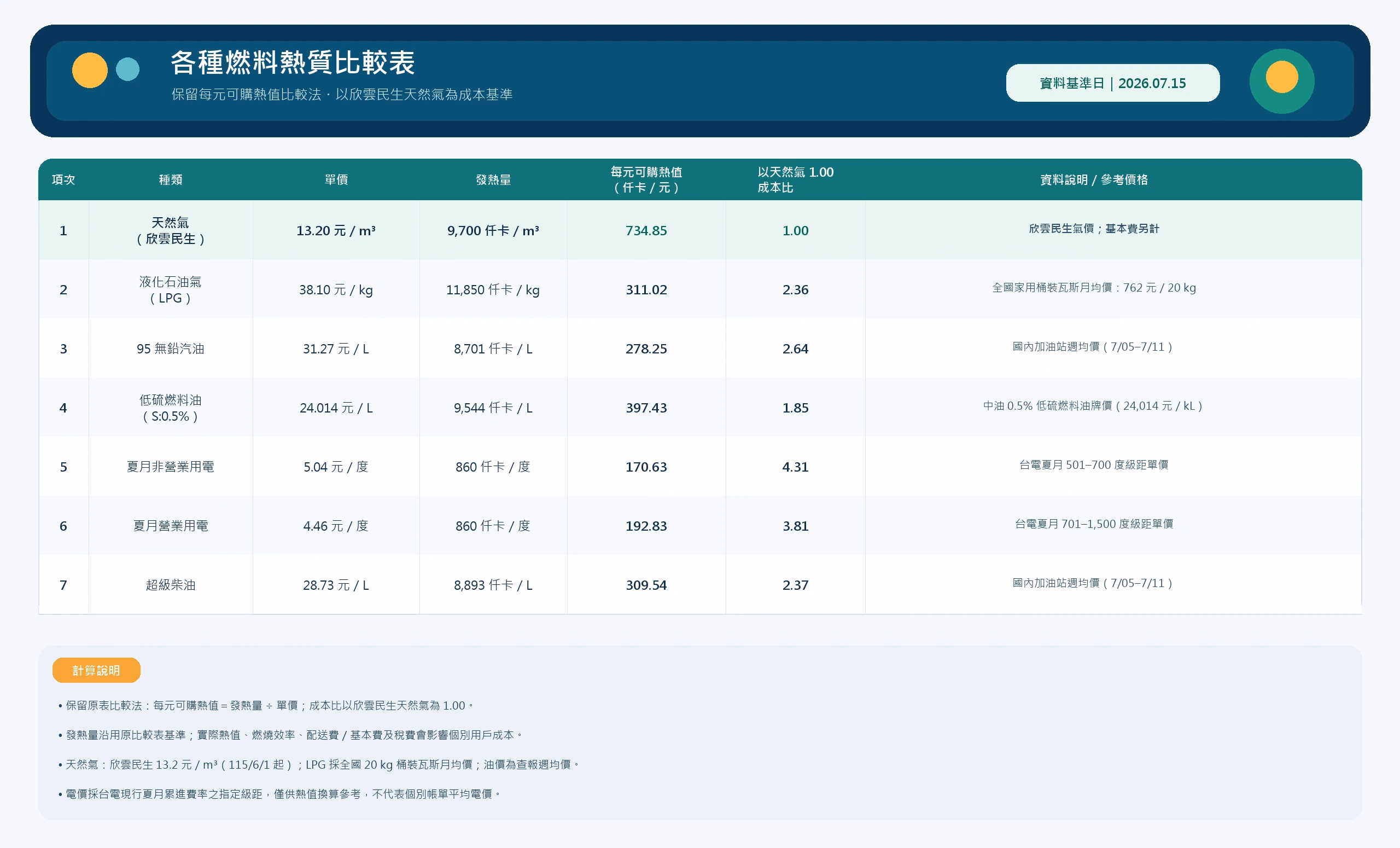The height and width of the screenshot is (848, 1400).
Task: Click the 資料說明 / 參考價格 header
Action: click(1094, 179)
